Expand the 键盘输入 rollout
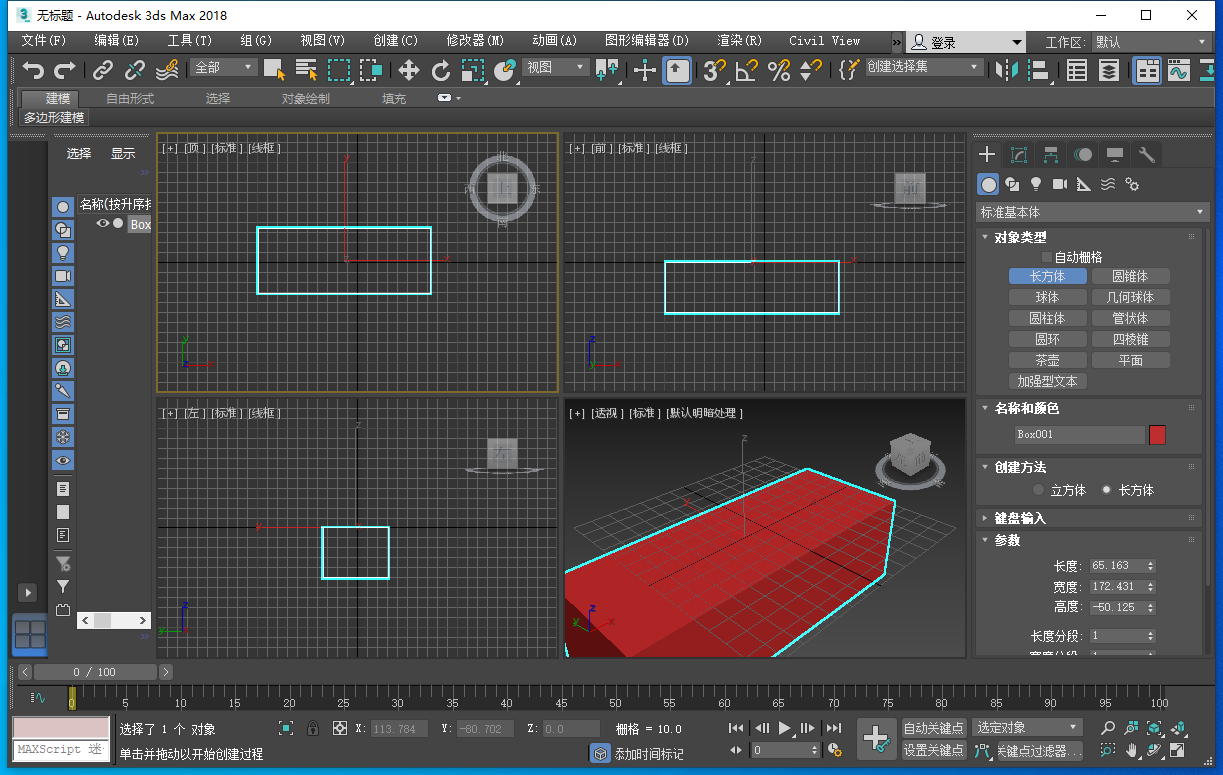Viewport: 1223px width, 775px height. pyautogui.click(x=1019, y=518)
